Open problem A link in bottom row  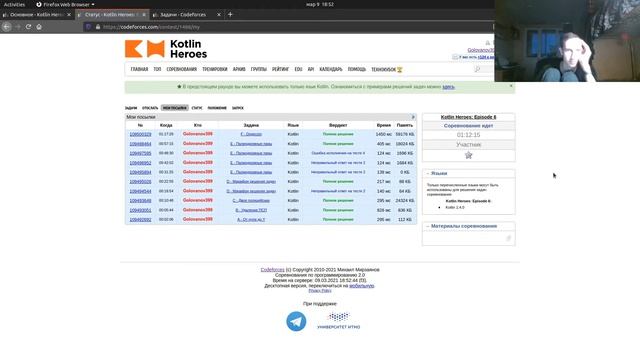(x=251, y=220)
